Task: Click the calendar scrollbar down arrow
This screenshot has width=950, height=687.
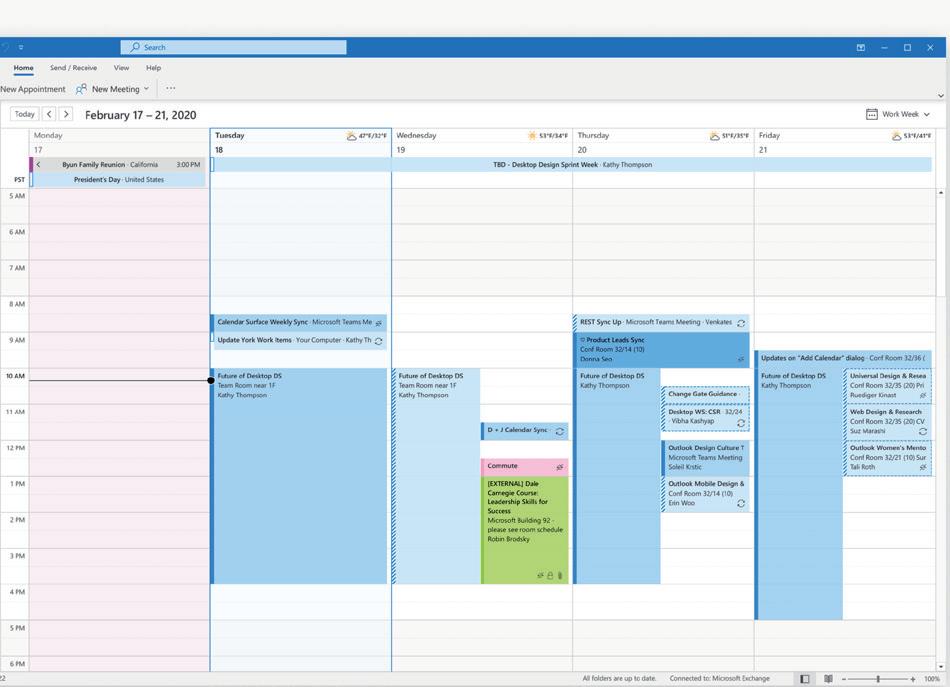Action: (940, 666)
